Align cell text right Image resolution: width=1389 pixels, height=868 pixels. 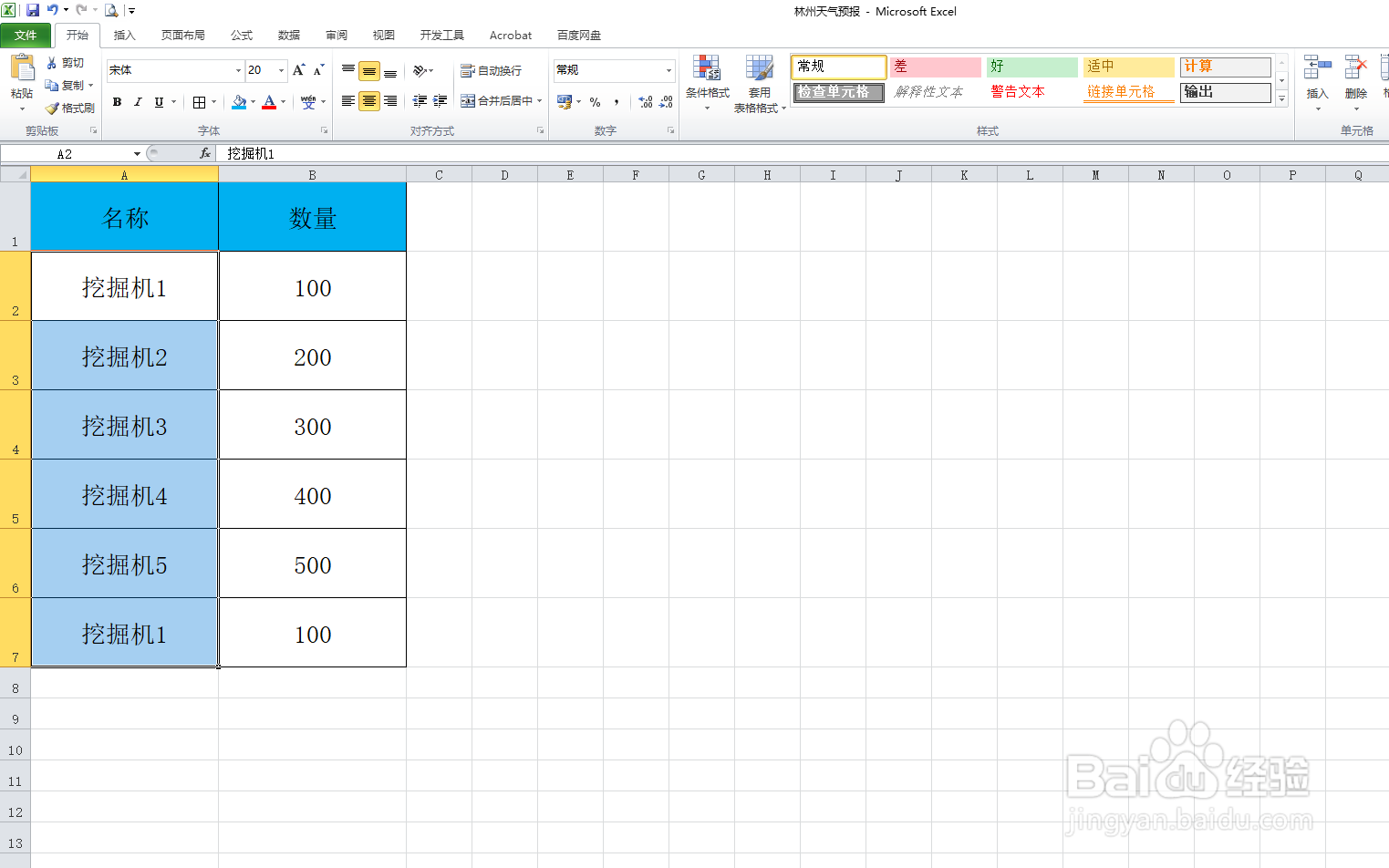click(x=390, y=101)
